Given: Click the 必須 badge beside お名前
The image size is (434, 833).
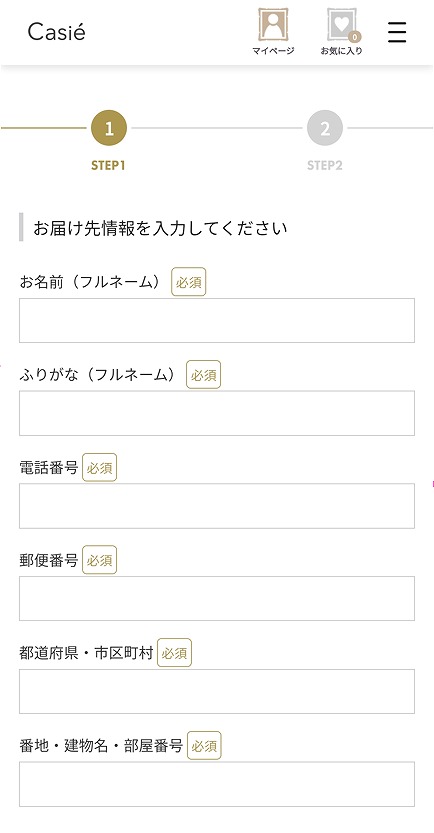Looking at the screenshot, I should (x=189, y=282).
